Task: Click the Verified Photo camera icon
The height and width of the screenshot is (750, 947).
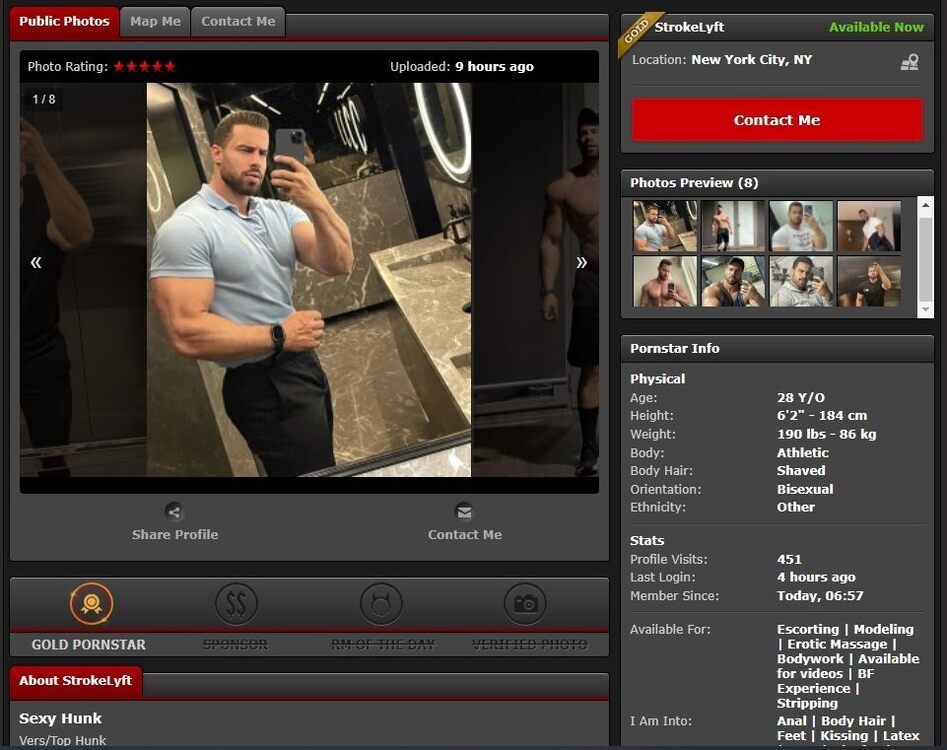Action: tap(525, 604)
